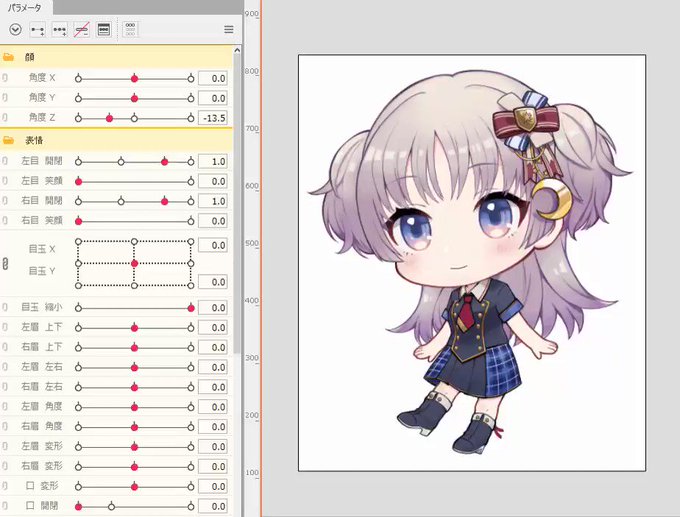680x517 pixels.
Task: Click the 目玉 X value field
Action: click(x=212, y=245)
